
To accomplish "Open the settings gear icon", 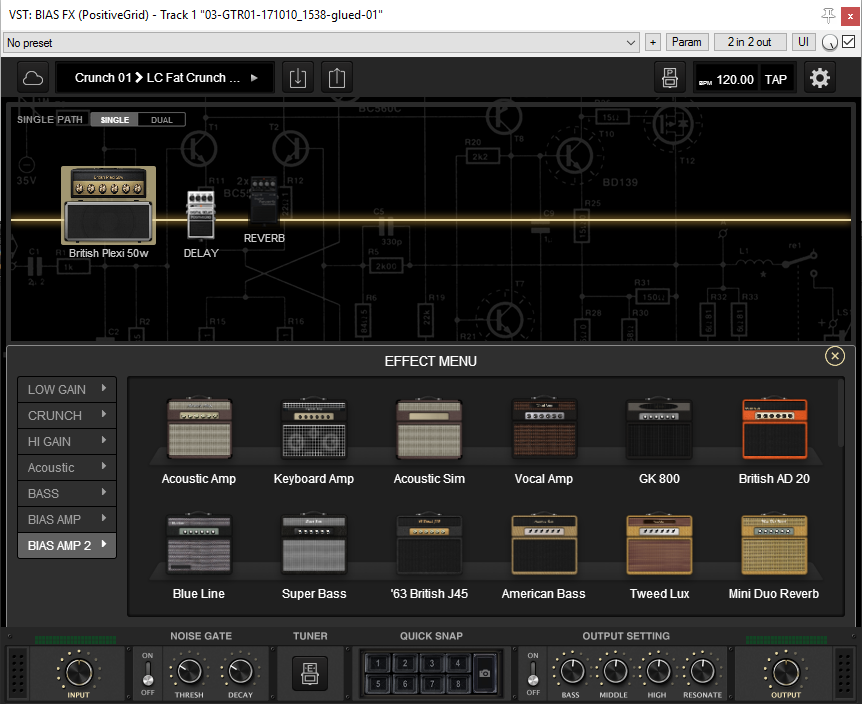I will pyautogui.click(x=820, y=78).
